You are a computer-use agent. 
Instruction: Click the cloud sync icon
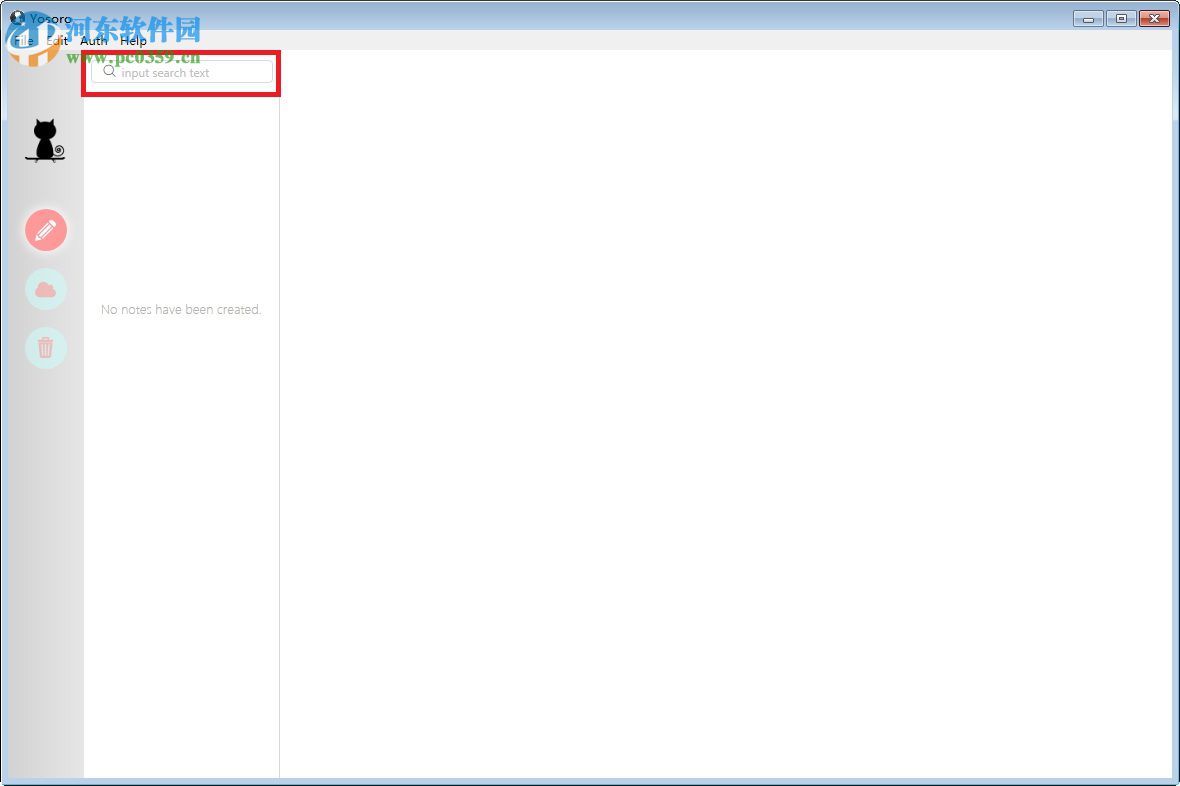click(46, 289)
